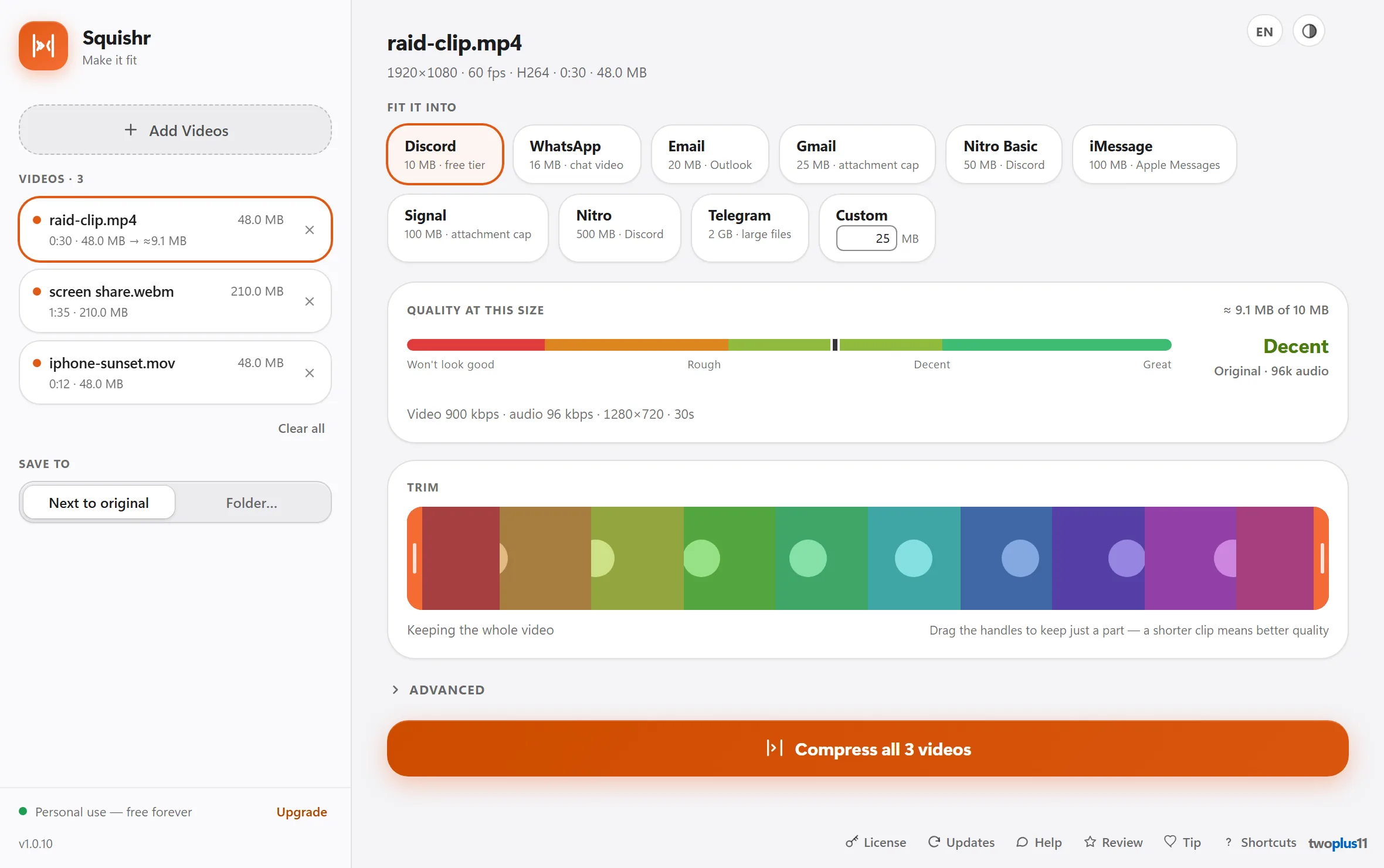Select screen share.webm in the video list

tap(175, 301)
